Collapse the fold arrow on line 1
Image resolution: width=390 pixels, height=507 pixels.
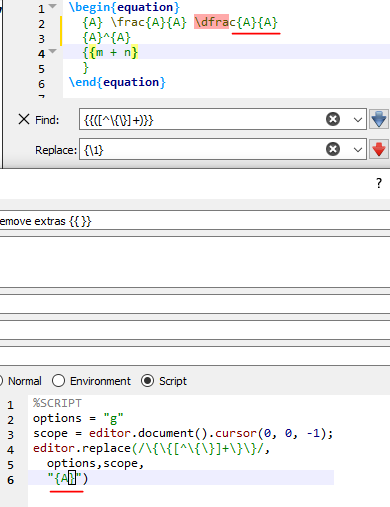point(52,6)
